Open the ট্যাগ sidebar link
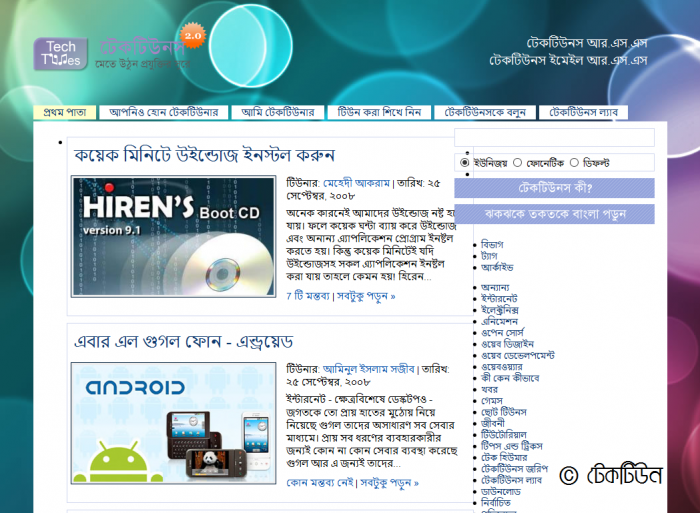Screen dimensions: 700x513 [489, 256]
